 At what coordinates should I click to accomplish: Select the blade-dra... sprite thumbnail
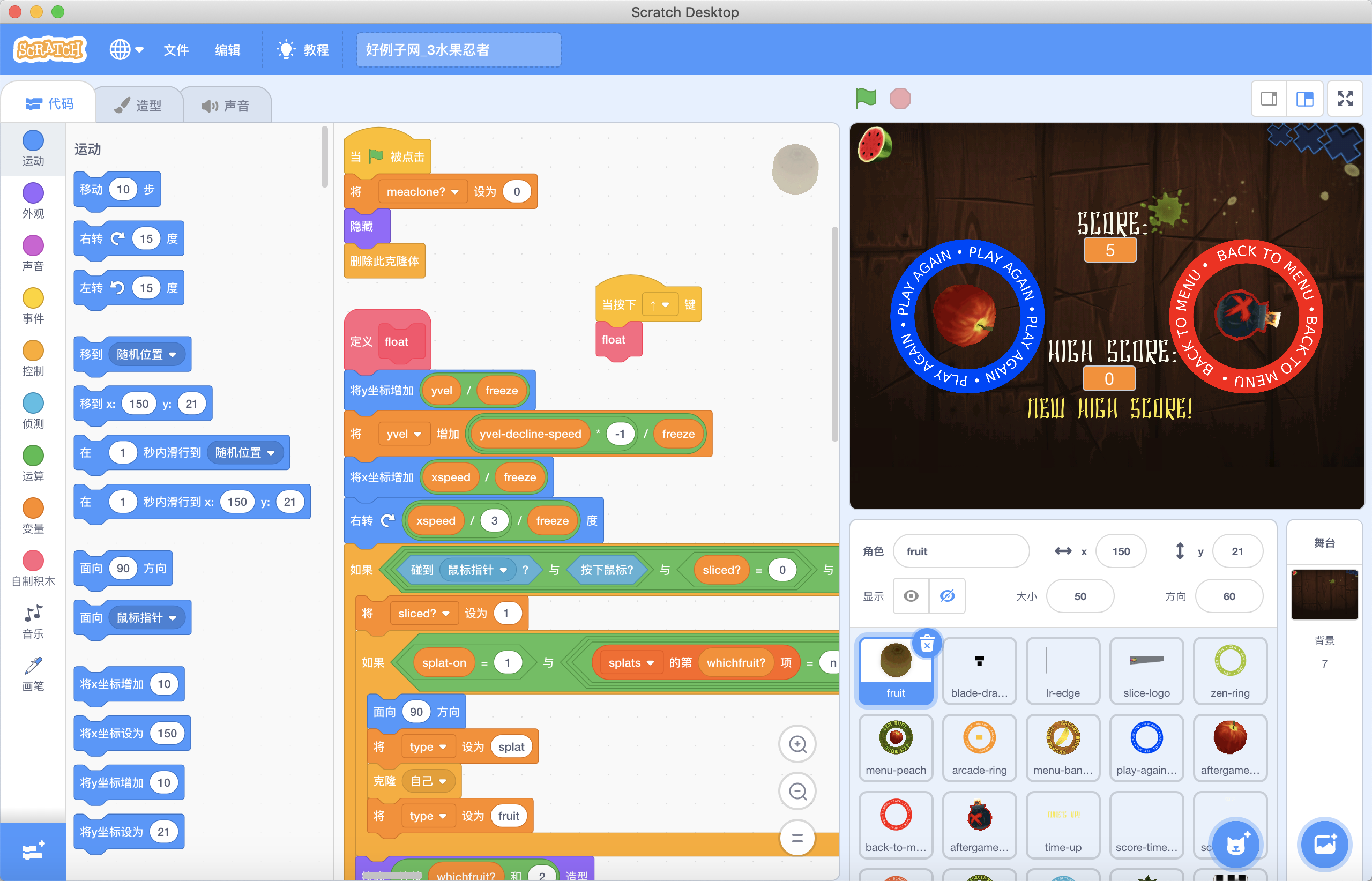tap(979, 671)
